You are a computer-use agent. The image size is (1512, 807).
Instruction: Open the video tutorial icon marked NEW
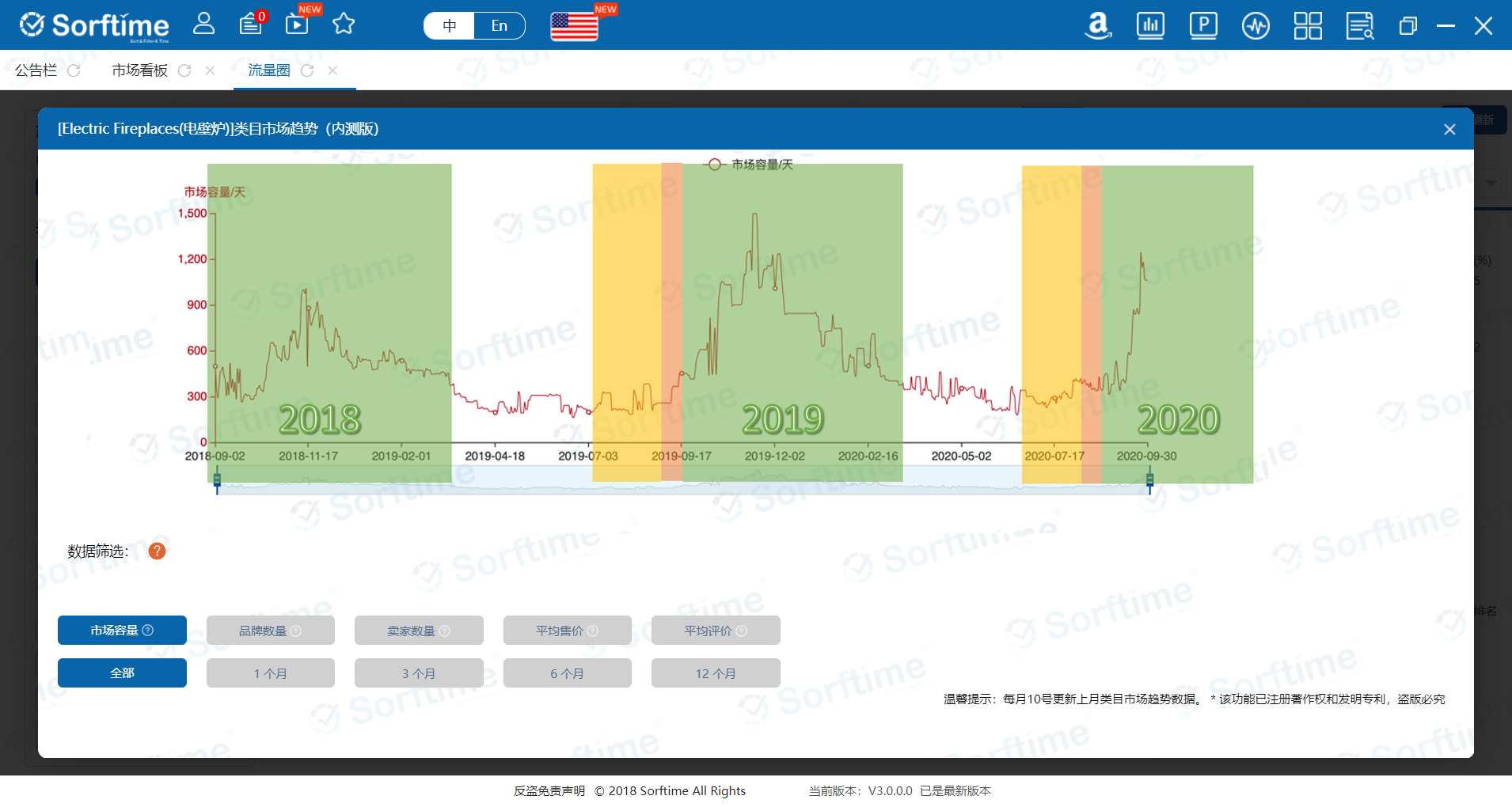pyautogui.click(x=298, y=22)
